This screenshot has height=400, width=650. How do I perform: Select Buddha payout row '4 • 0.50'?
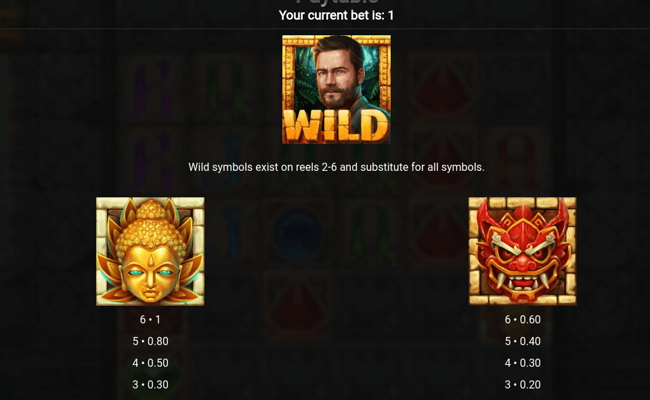(150, 363)
